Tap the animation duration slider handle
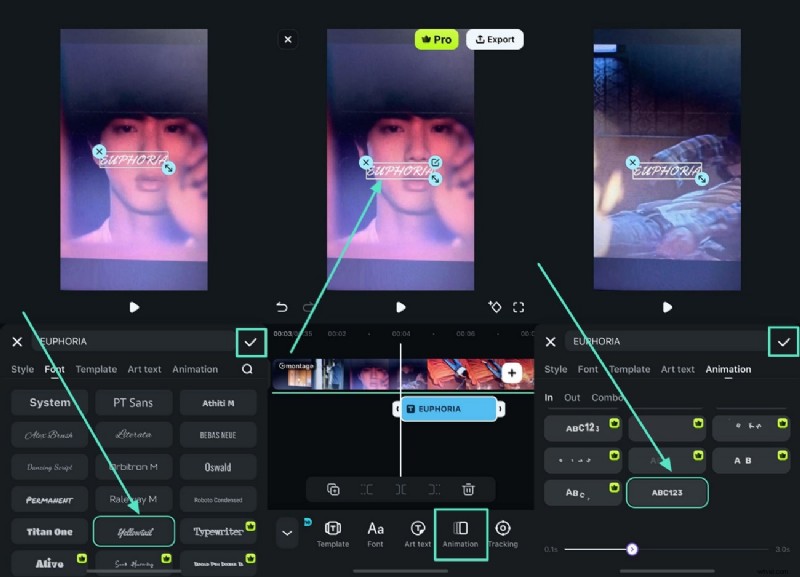Screen dimensions: 800x577 coord(633,549)
